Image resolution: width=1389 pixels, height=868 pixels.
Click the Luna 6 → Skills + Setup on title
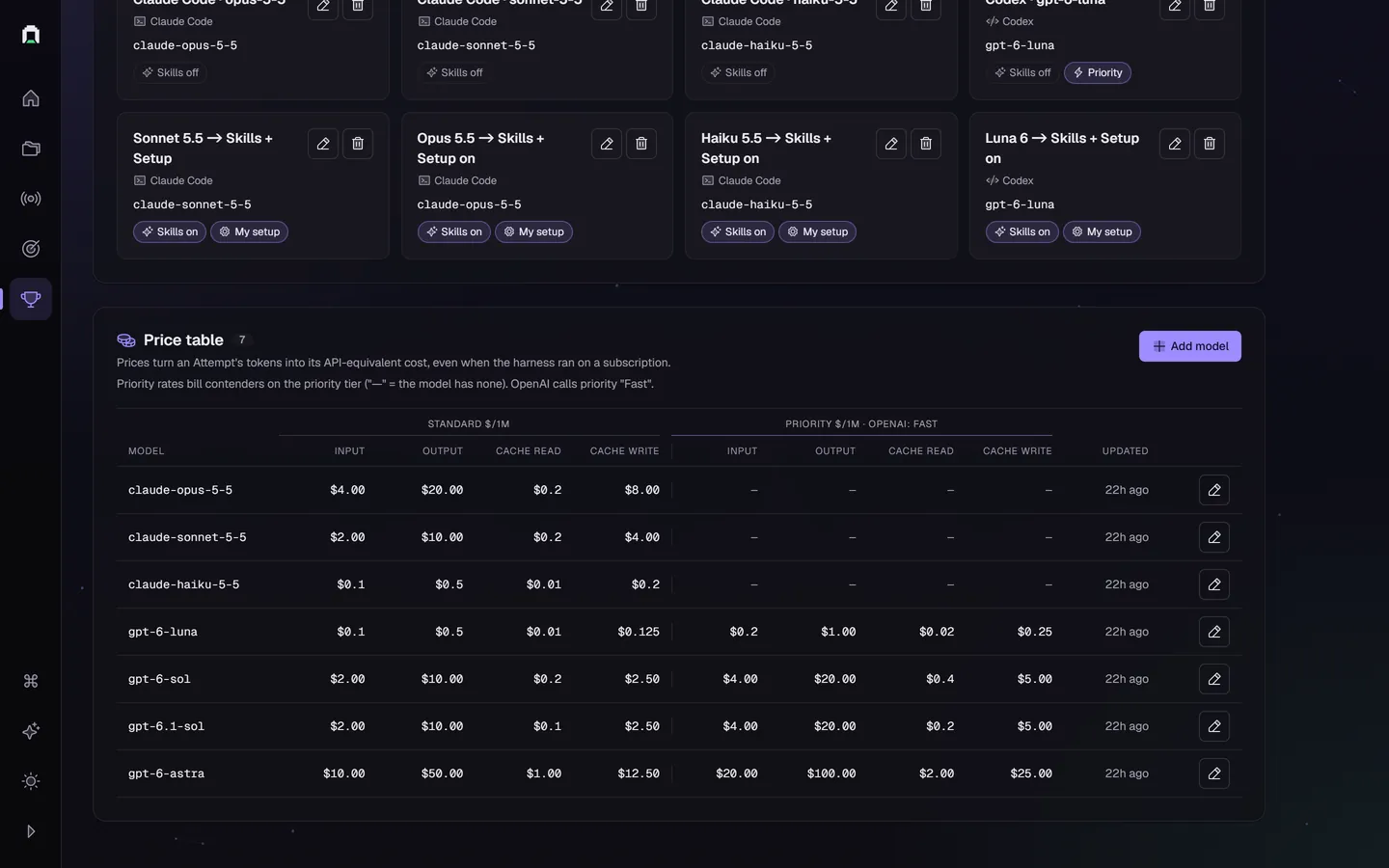(1062, 149)
